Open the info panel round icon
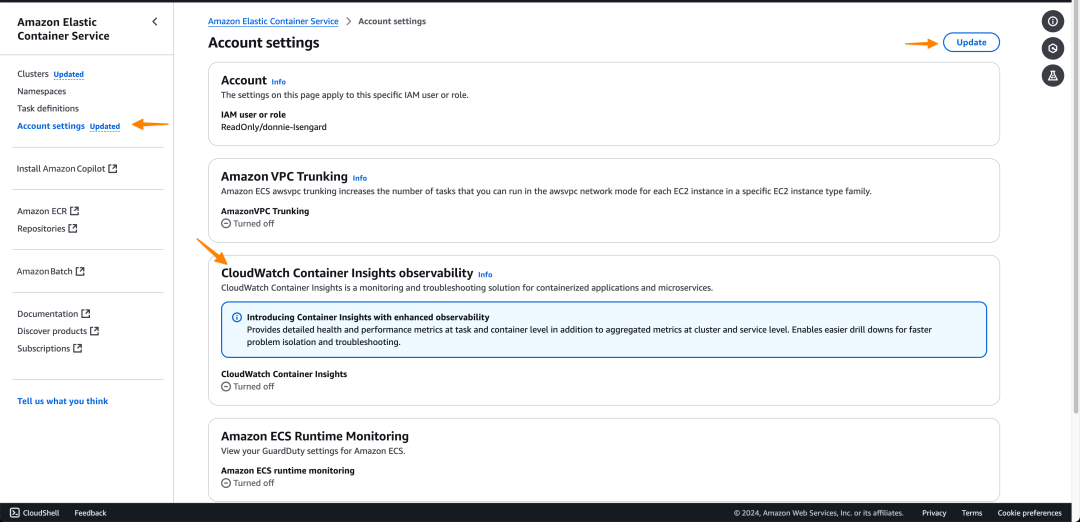Viewport: 1080px width, 522px height. [1052, 21]
